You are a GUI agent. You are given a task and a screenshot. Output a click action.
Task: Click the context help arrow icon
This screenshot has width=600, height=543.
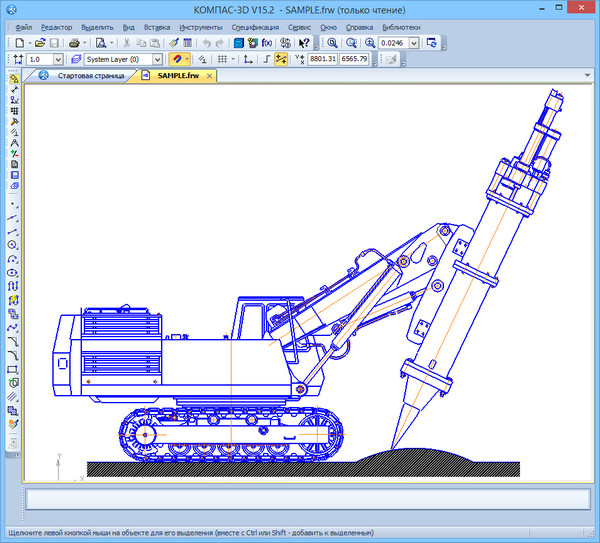[304, 43]
